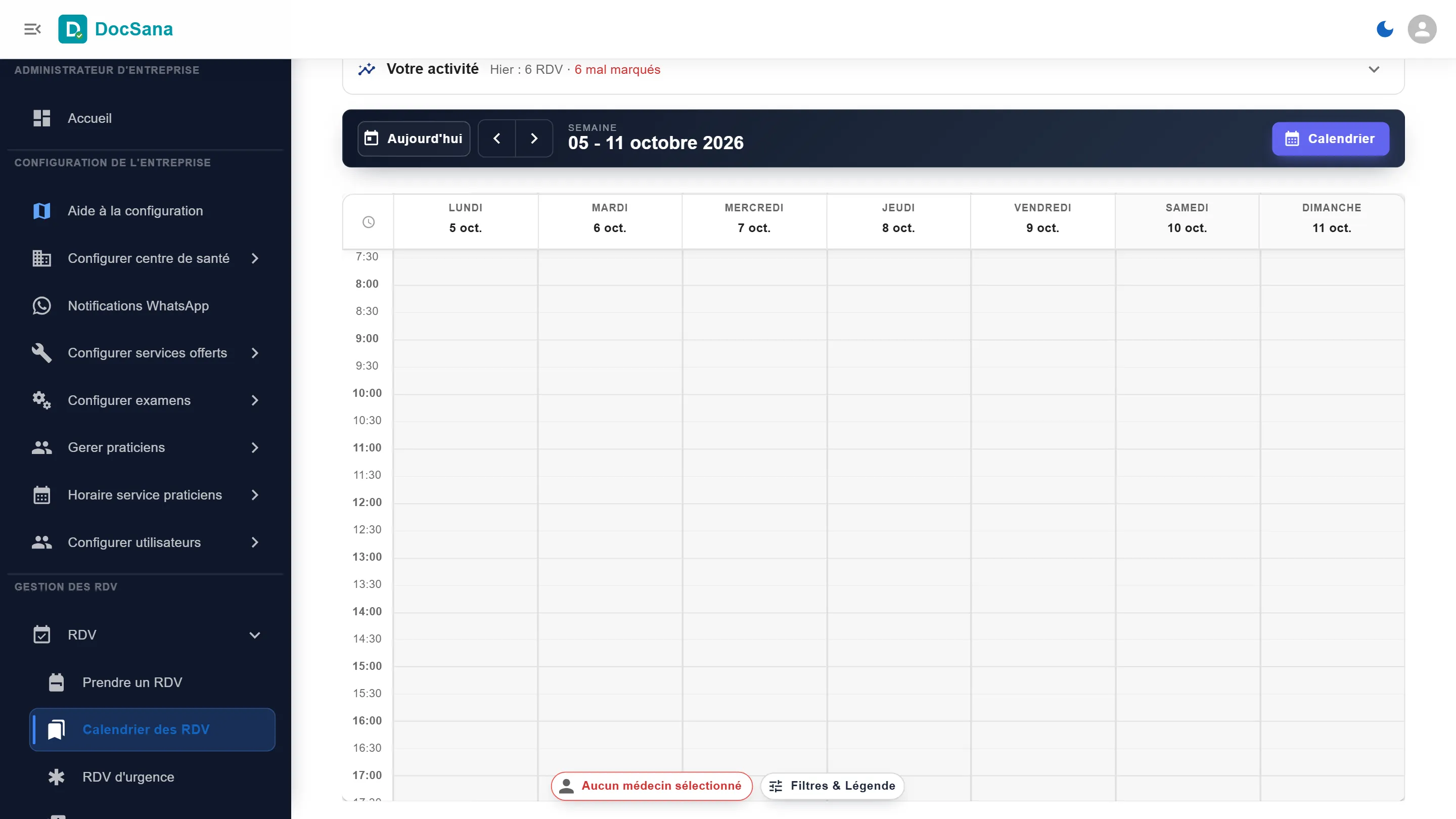The height and width of the screenshot is (819, 1456).
Task: Open RDV d'urgence item
Action: point(153,777)
